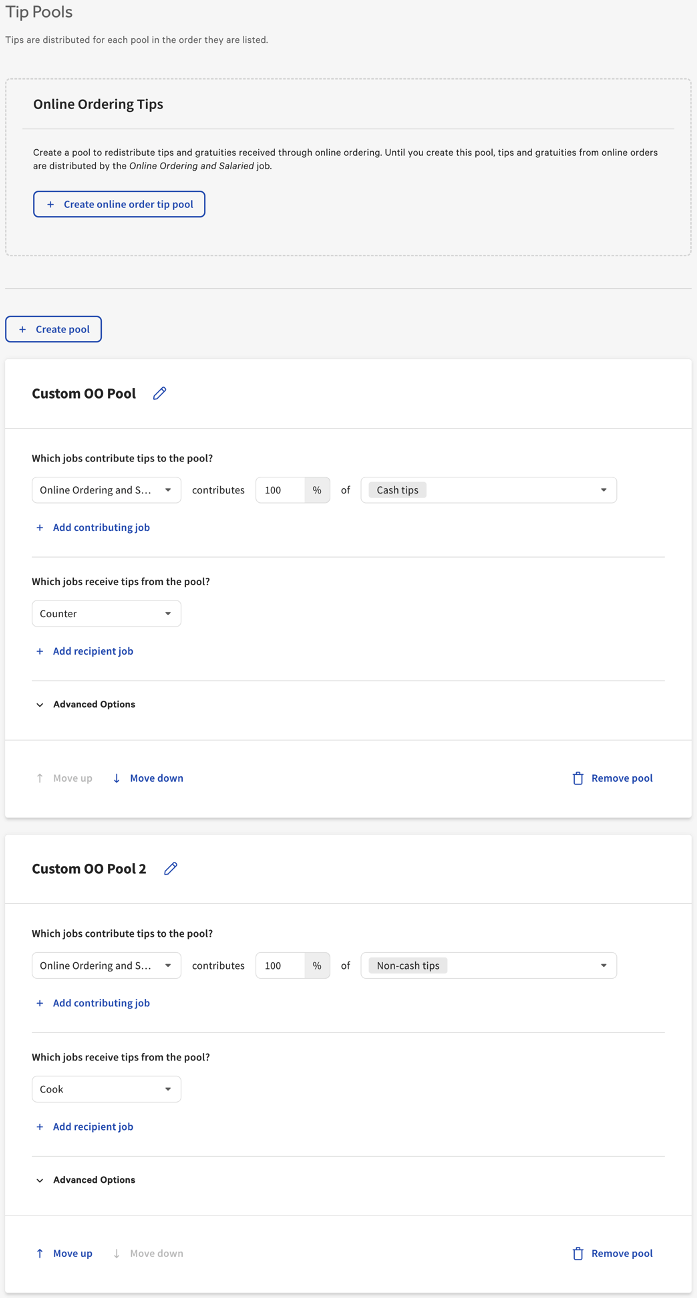Expand Advanced Options in Custom OO Pool
Viewport: 697px width, 1298px height.
coord(85,704)
